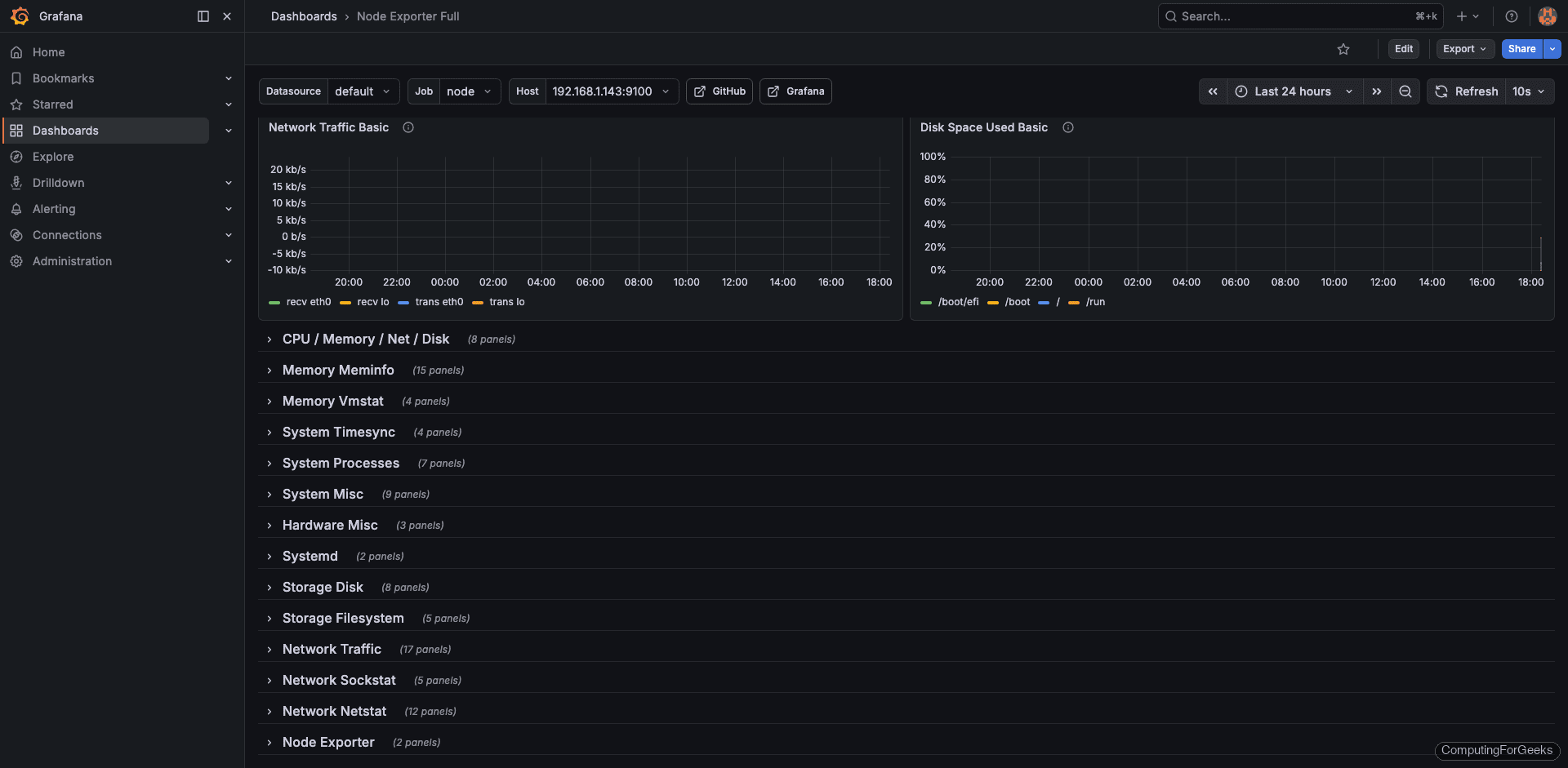Open the help icon near the profile avatar

pyautogui.click(x=1511, y=16)
